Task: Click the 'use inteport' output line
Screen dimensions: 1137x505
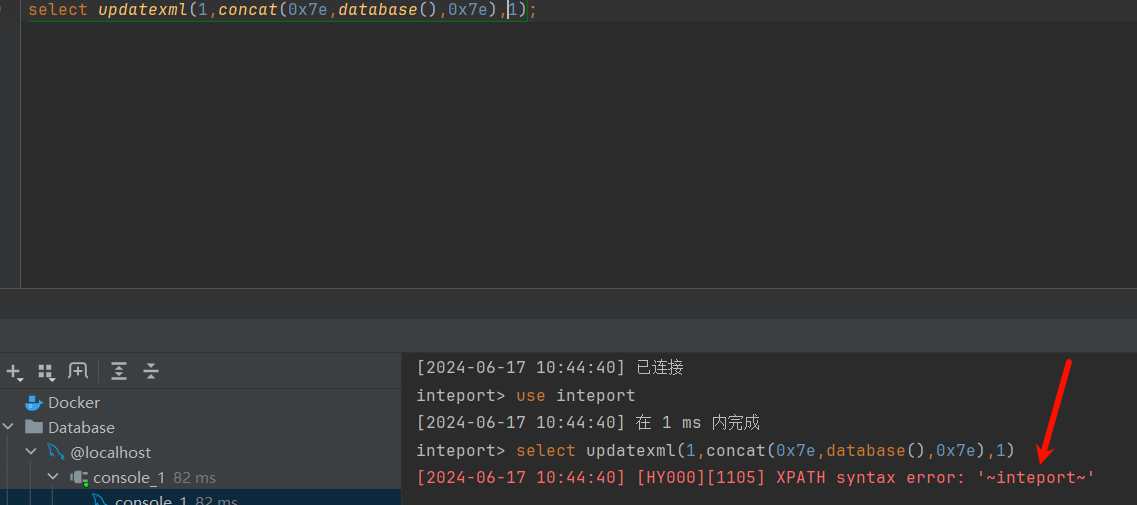Action: [526, 395]
